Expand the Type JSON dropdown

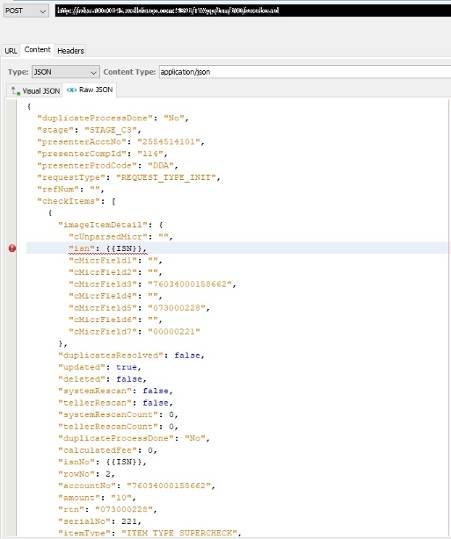65,72
